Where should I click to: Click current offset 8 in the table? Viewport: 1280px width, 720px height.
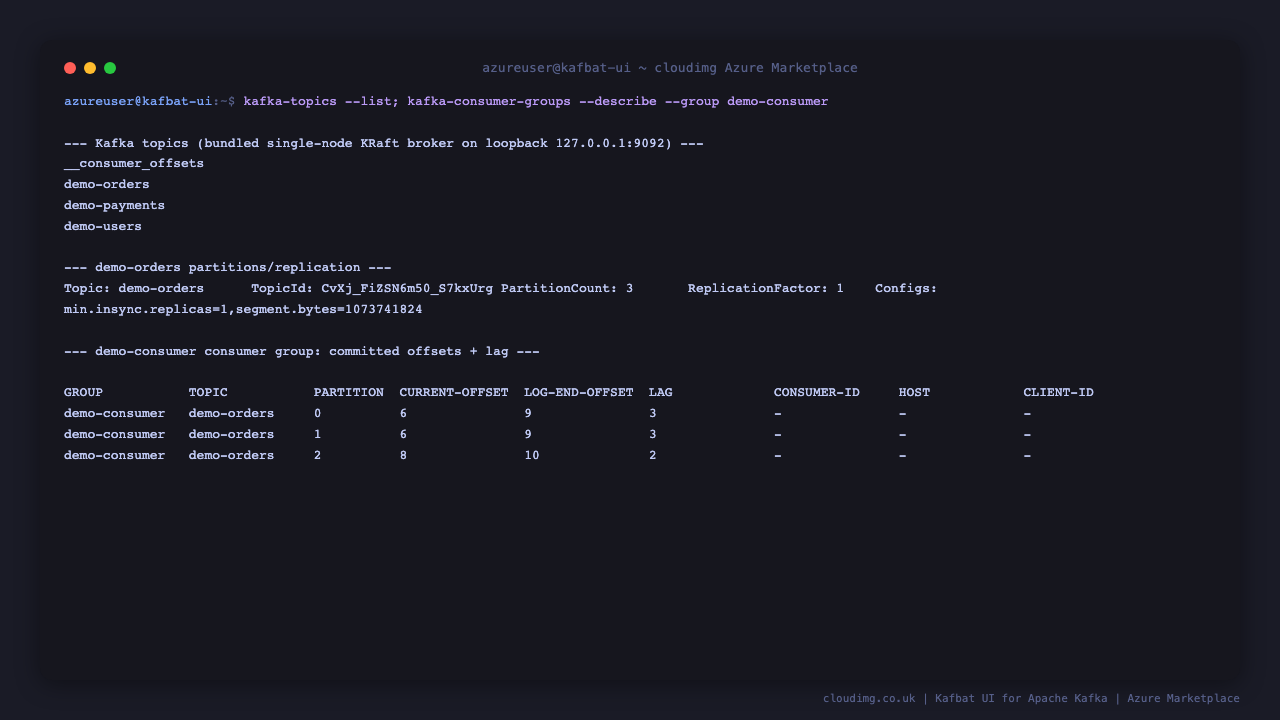[x=403, y=456]
